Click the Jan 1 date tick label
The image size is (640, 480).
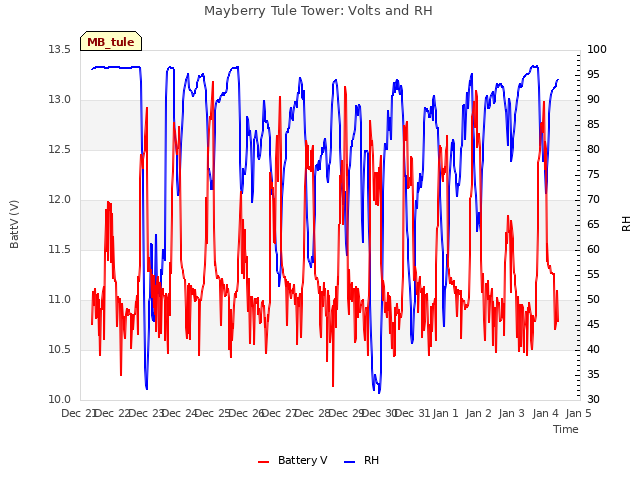tap(445, 413)
